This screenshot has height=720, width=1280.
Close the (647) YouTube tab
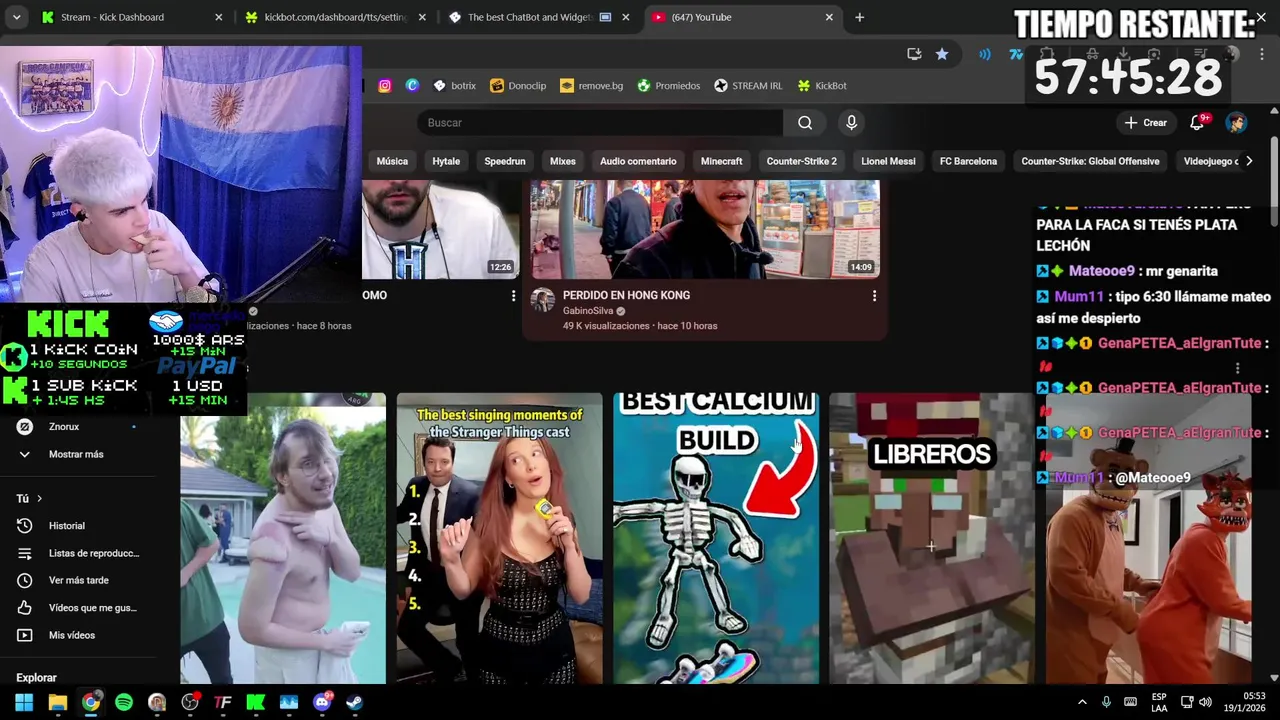click(x=829, y=17)
